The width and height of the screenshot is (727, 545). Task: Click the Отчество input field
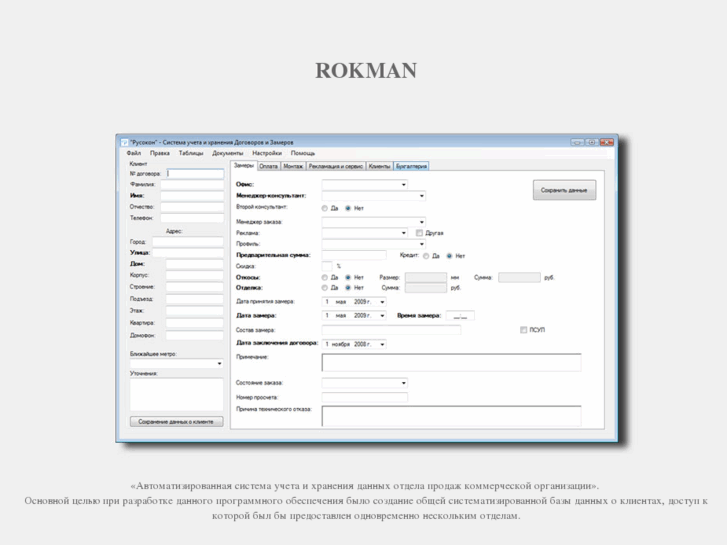click(x=192, y=207)
